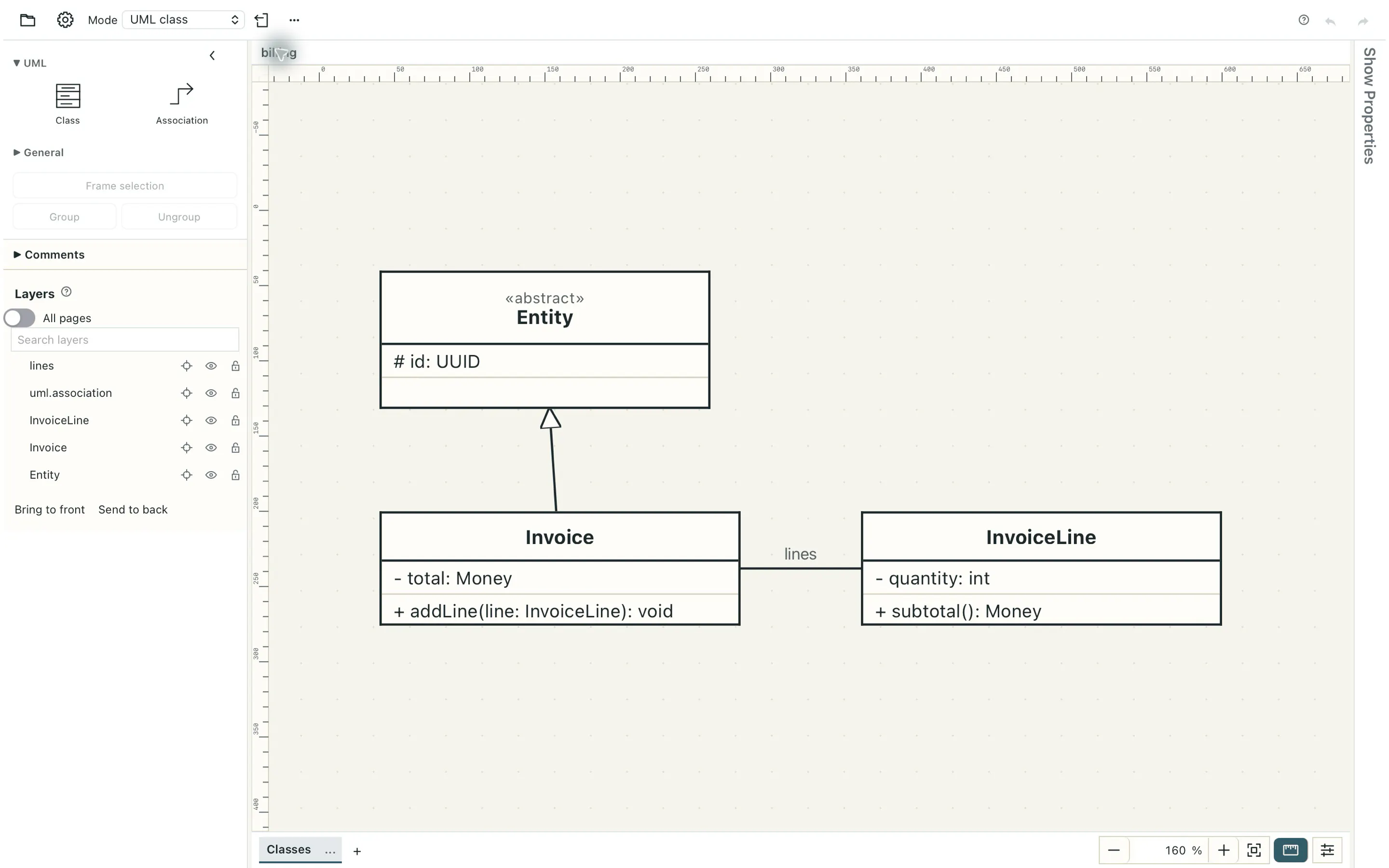1389x868 pixels.
Task: Click the help question mark icon top right
Action: [x=1304, y=20]
